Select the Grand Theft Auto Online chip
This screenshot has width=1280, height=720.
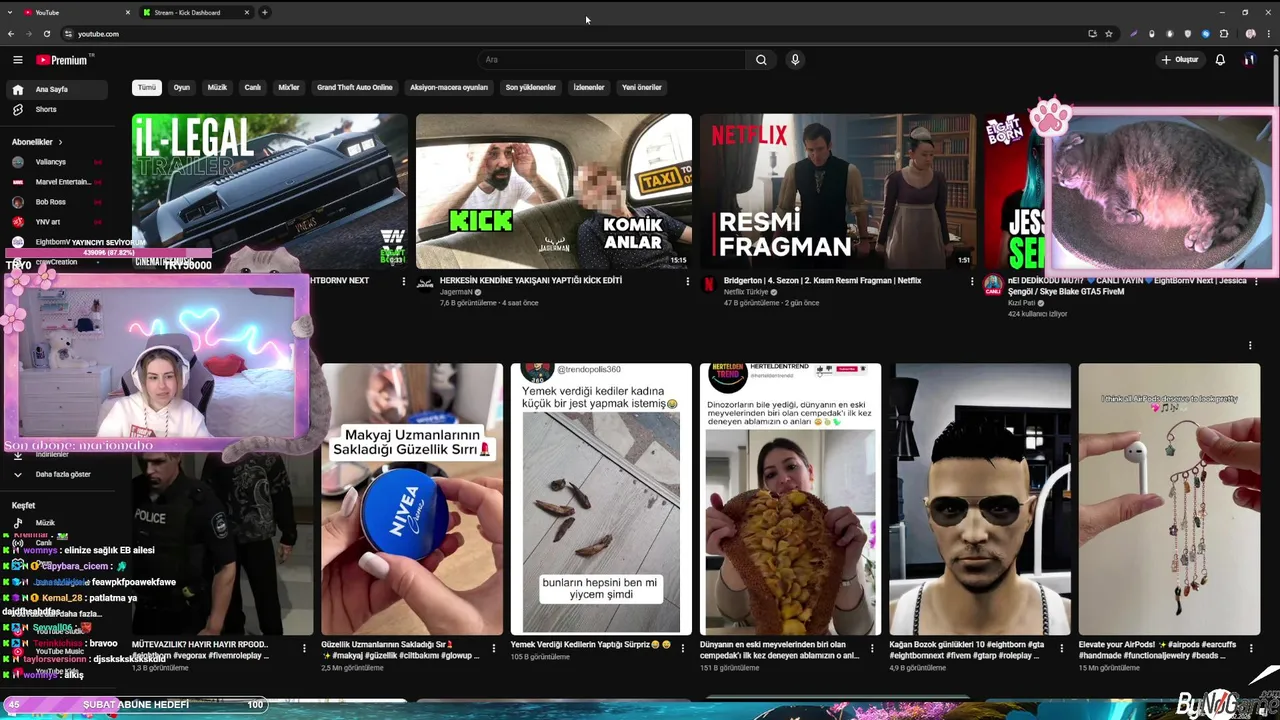click(355, 88)
